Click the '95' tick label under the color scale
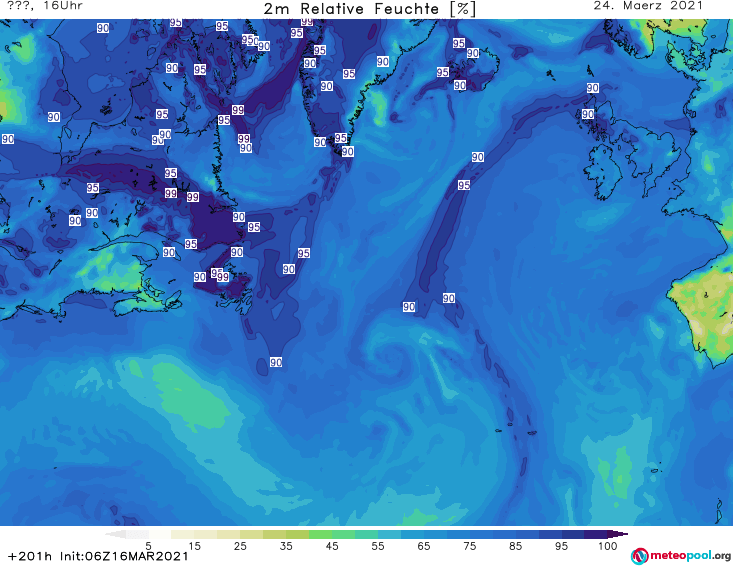Viewport: 733px width, 566px height. (x=561, y=546)
